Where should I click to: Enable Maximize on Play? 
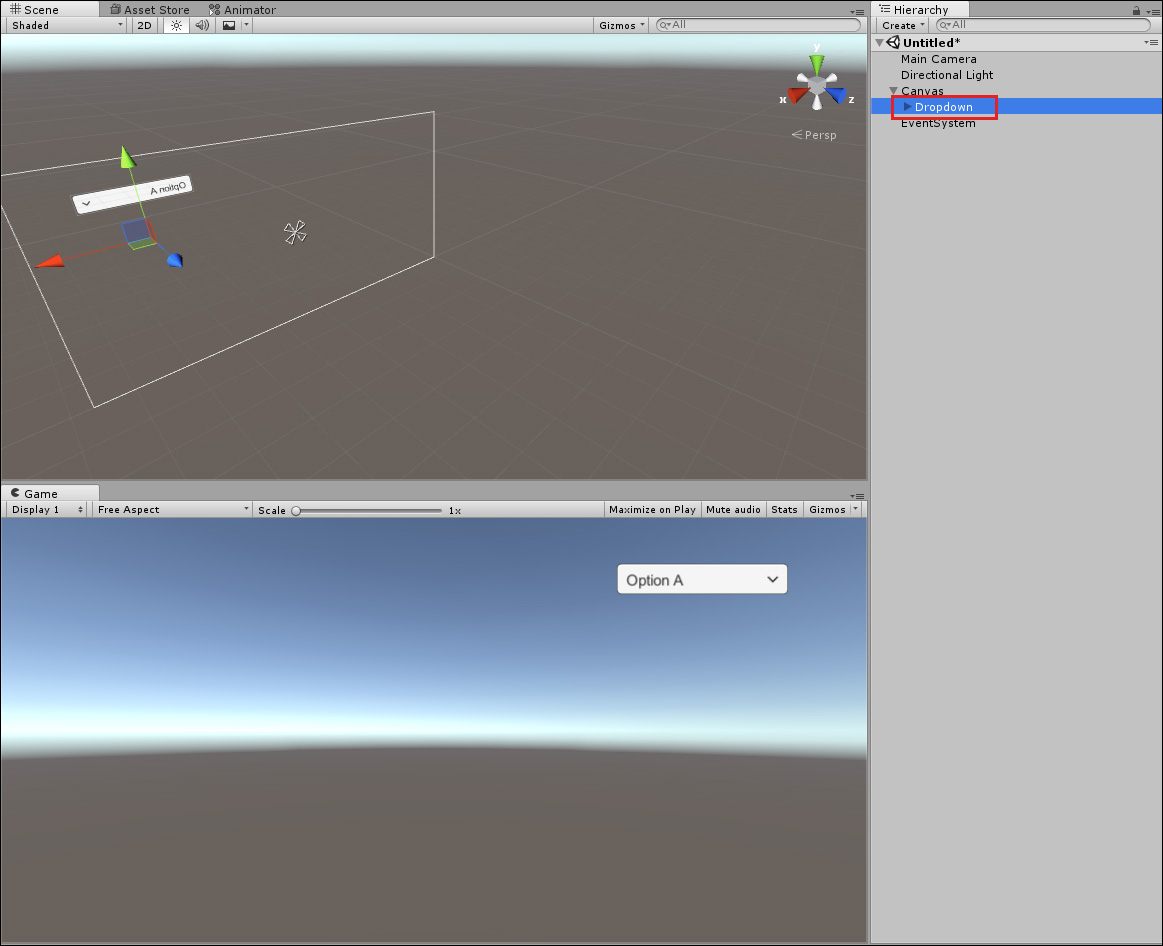pos(652,510)
